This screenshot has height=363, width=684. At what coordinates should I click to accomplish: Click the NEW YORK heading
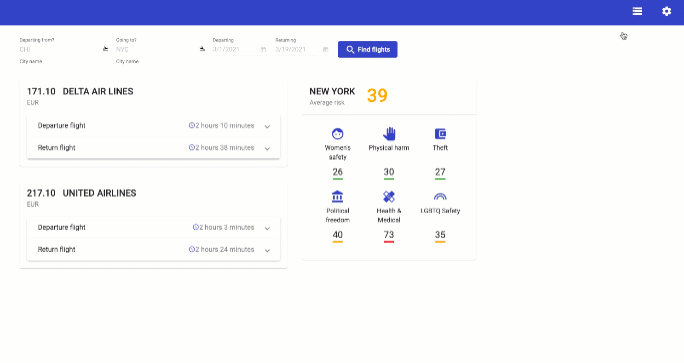(332, 91)
